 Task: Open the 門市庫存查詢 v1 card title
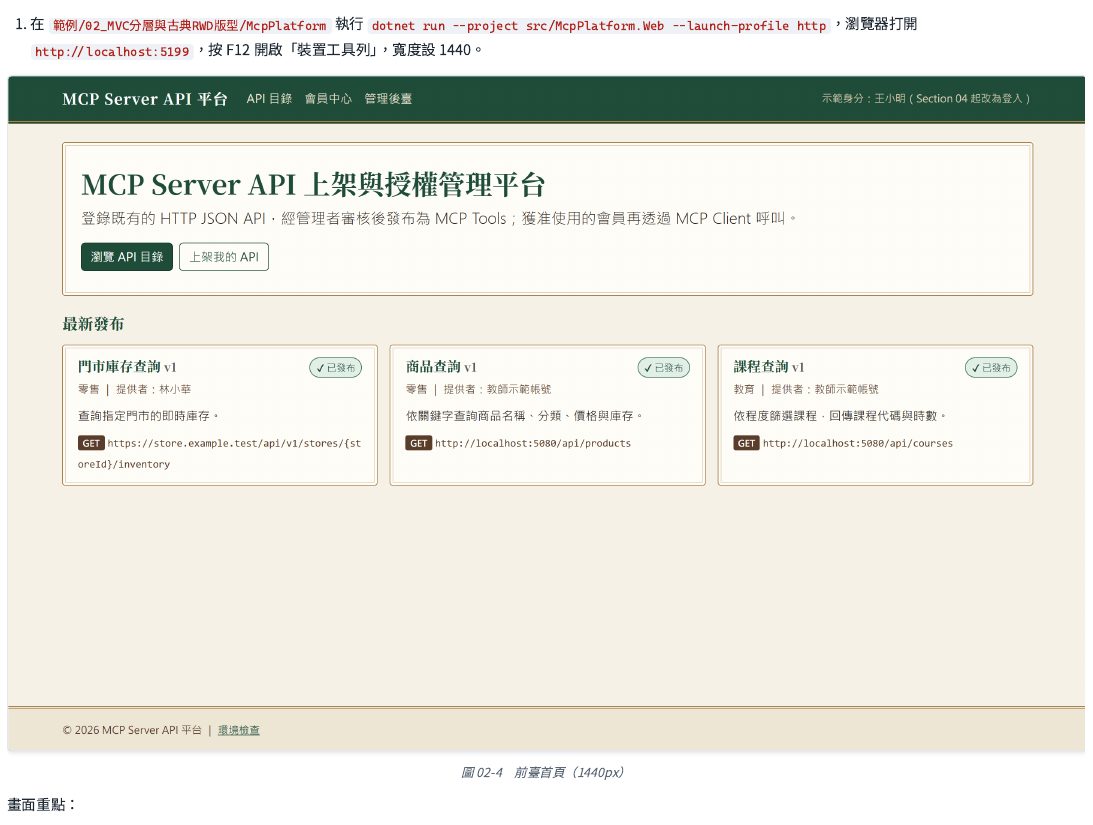click(x=127, y=367)
